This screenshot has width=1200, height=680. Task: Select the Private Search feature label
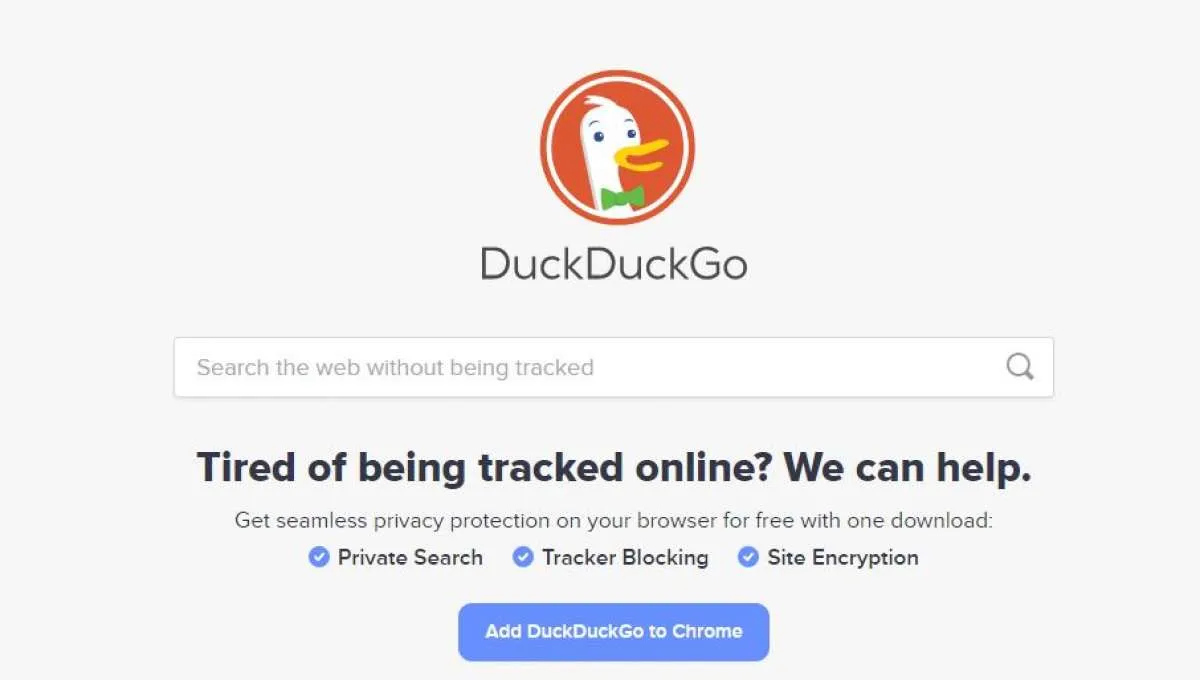(410, 557)
